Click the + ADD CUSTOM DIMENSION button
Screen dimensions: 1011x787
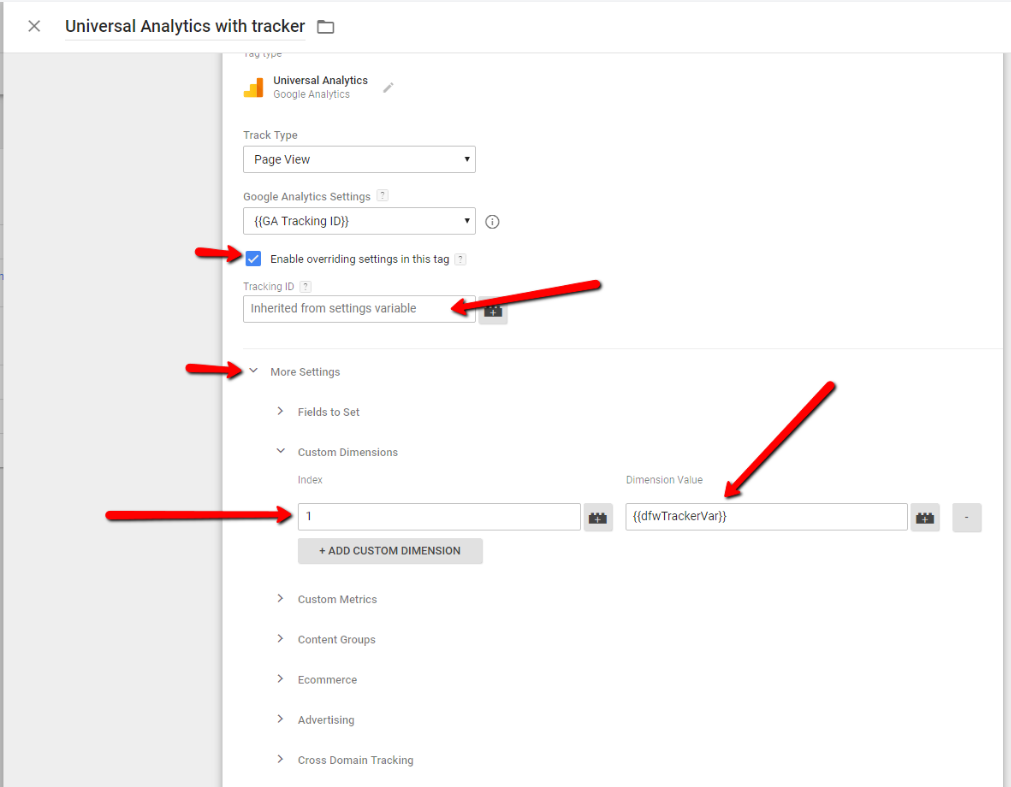point(390,551)
